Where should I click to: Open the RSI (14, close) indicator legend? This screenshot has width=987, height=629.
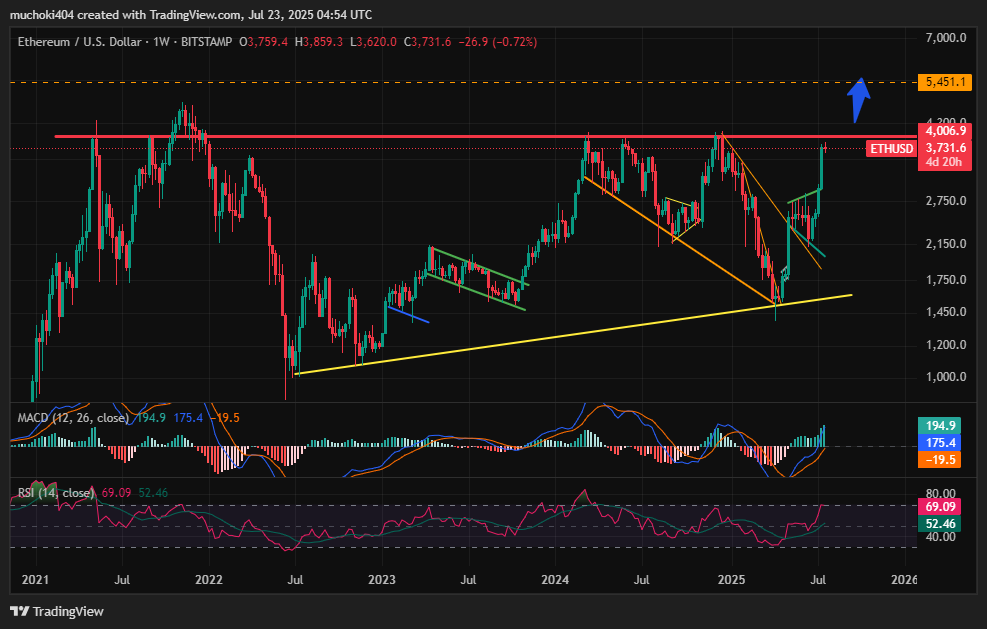click(55, 493)
